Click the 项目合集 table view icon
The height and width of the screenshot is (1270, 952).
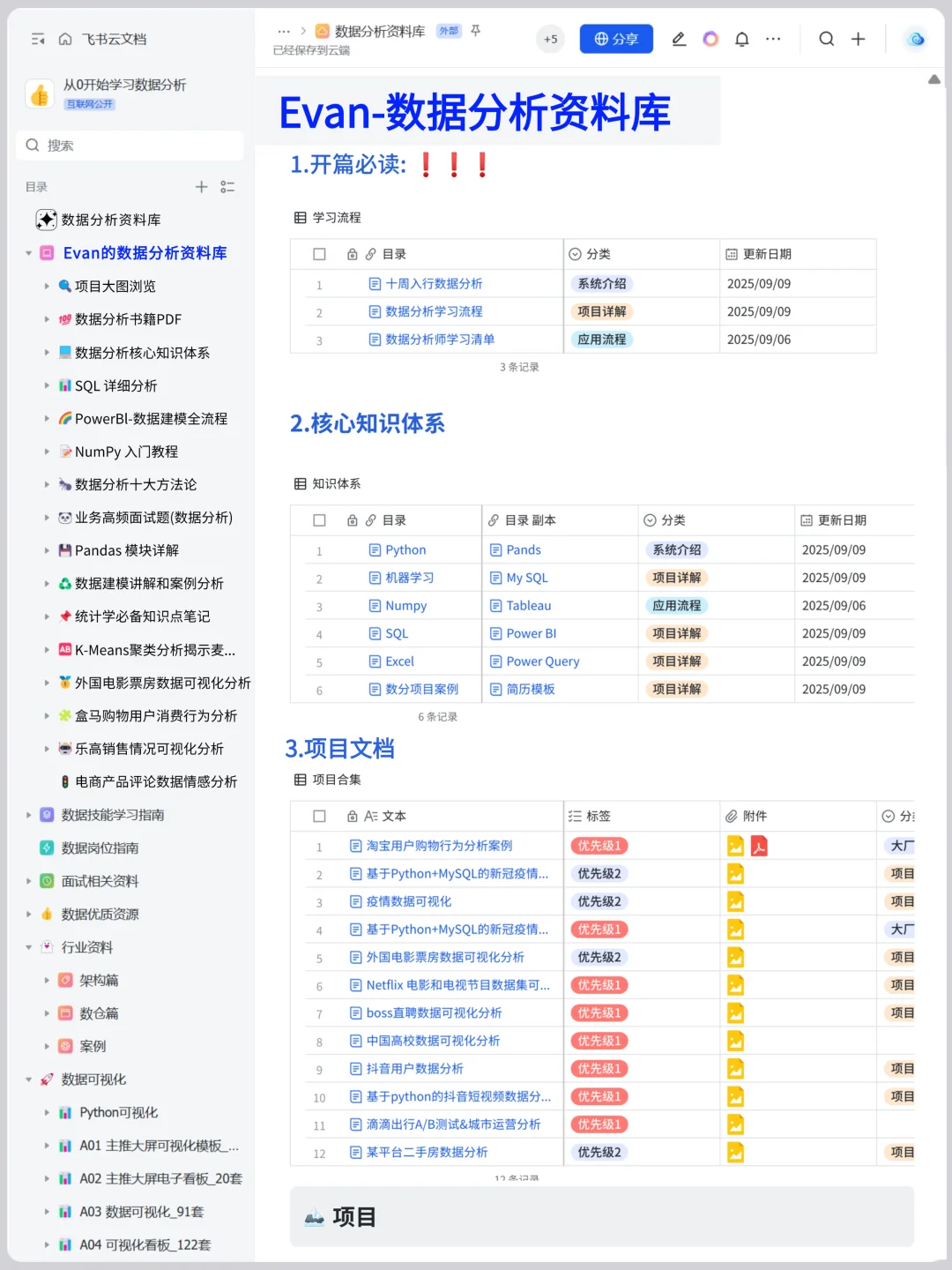301,780
